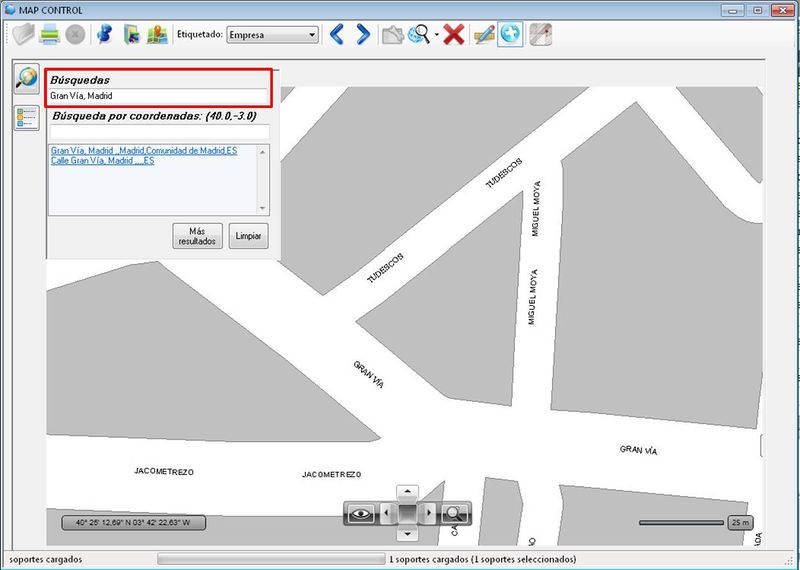Click the coordinates search input field
This screenshot has height=570, width=800.
tap(159, 131)
